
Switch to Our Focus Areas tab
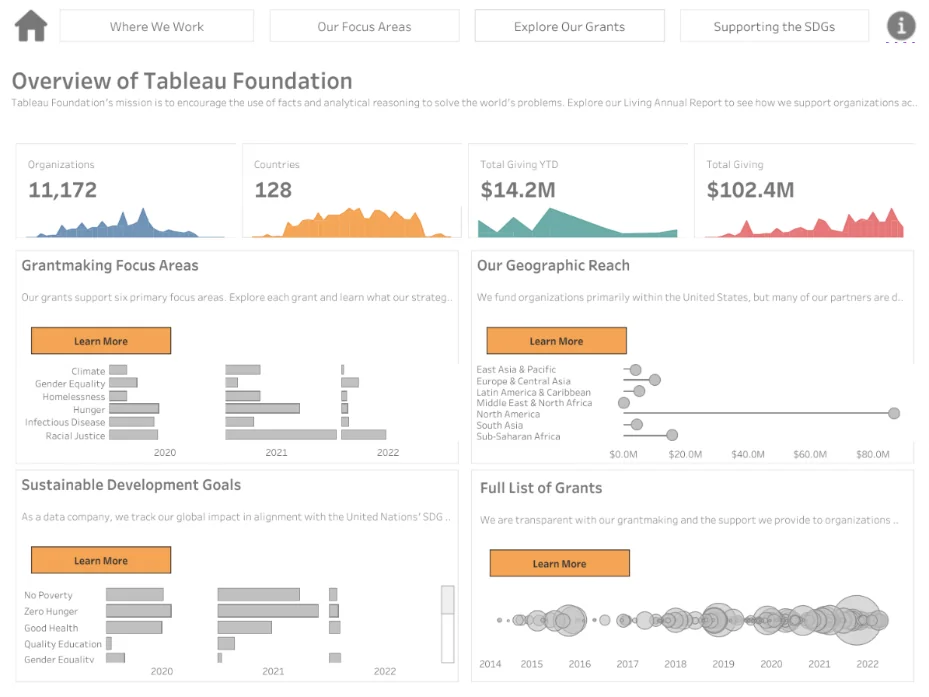[364, 26]
